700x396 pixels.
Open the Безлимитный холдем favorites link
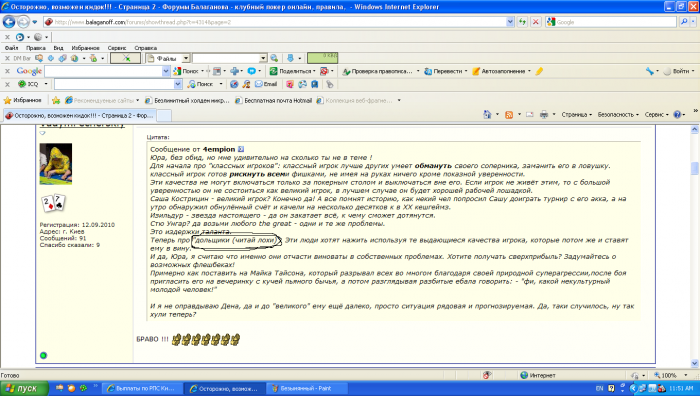tap(187, 100)
